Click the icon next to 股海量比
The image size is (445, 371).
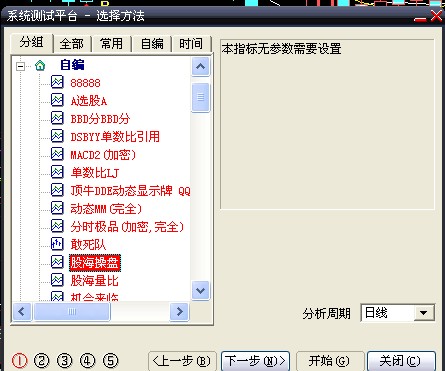point(57,280)
